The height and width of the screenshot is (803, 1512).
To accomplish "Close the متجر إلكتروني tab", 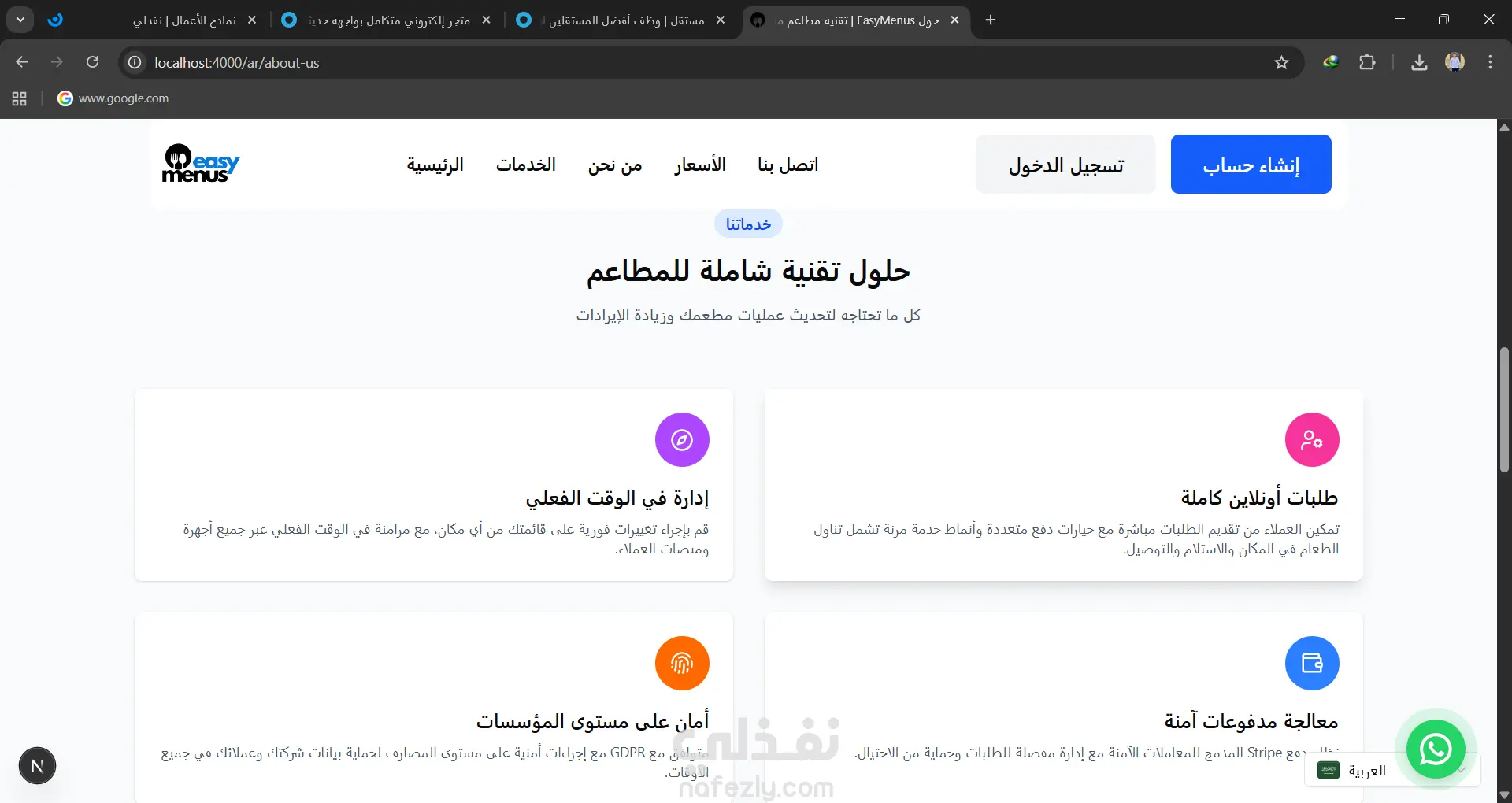I will pos(486,20).
